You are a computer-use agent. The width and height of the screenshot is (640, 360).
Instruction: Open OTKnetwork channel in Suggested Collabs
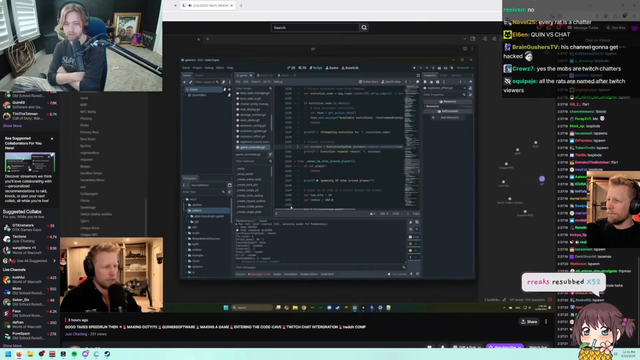click(29, 227)
